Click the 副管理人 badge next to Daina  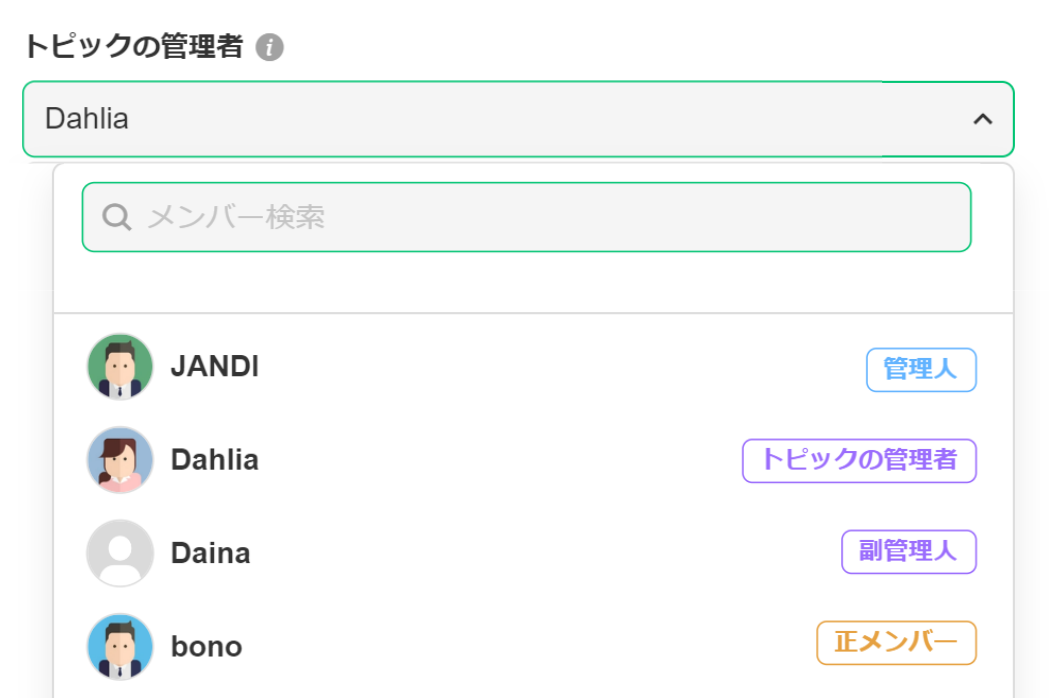908,552
